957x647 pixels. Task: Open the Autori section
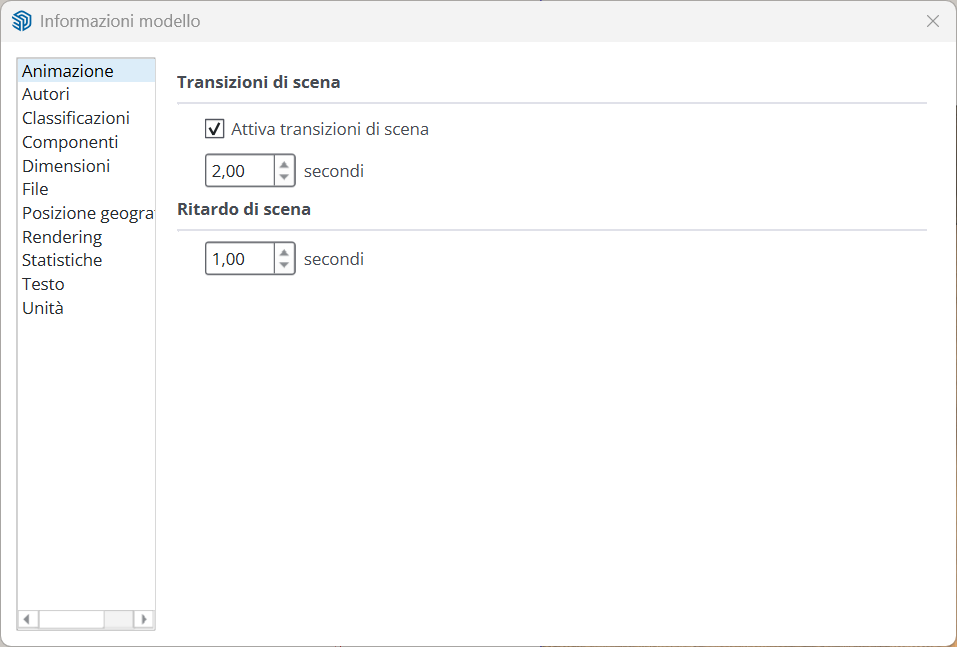point(46,94)
